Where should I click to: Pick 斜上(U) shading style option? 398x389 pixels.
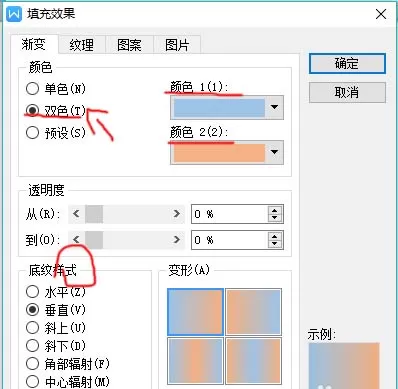[x=32, y=328]
